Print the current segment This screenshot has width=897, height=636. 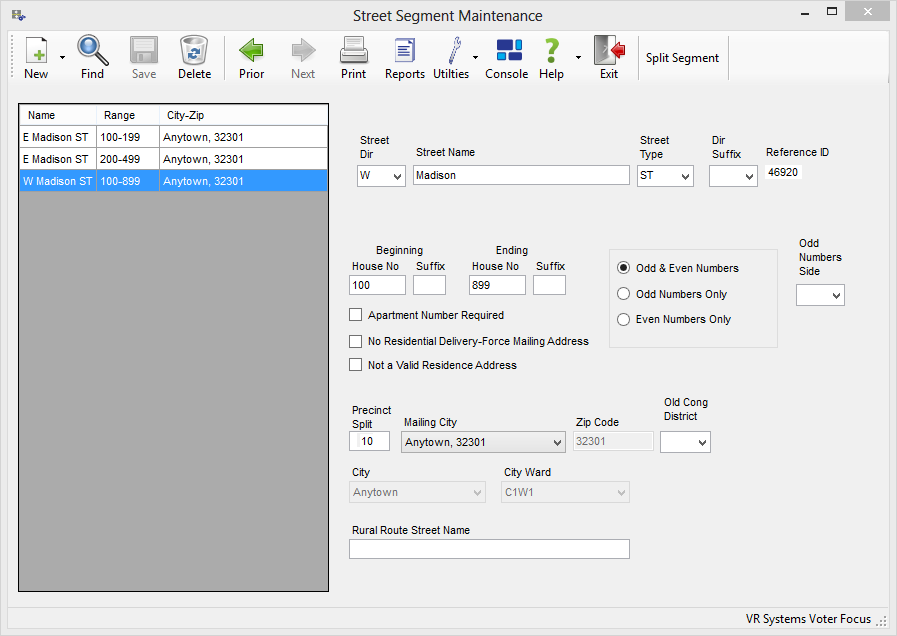click(x=354, y=57)
